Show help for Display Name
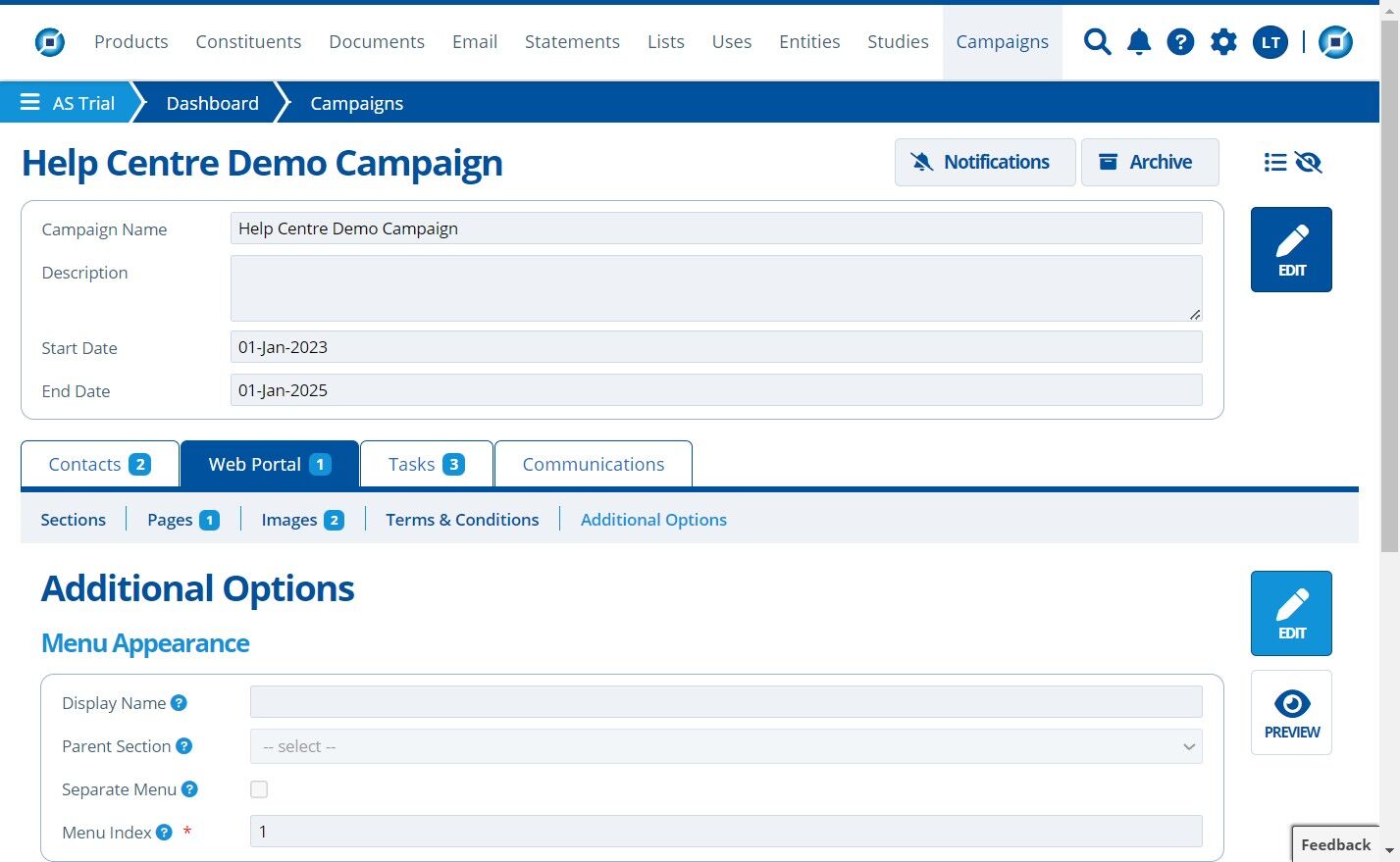This screenshot has width=1400, height=862. (179, 702)
